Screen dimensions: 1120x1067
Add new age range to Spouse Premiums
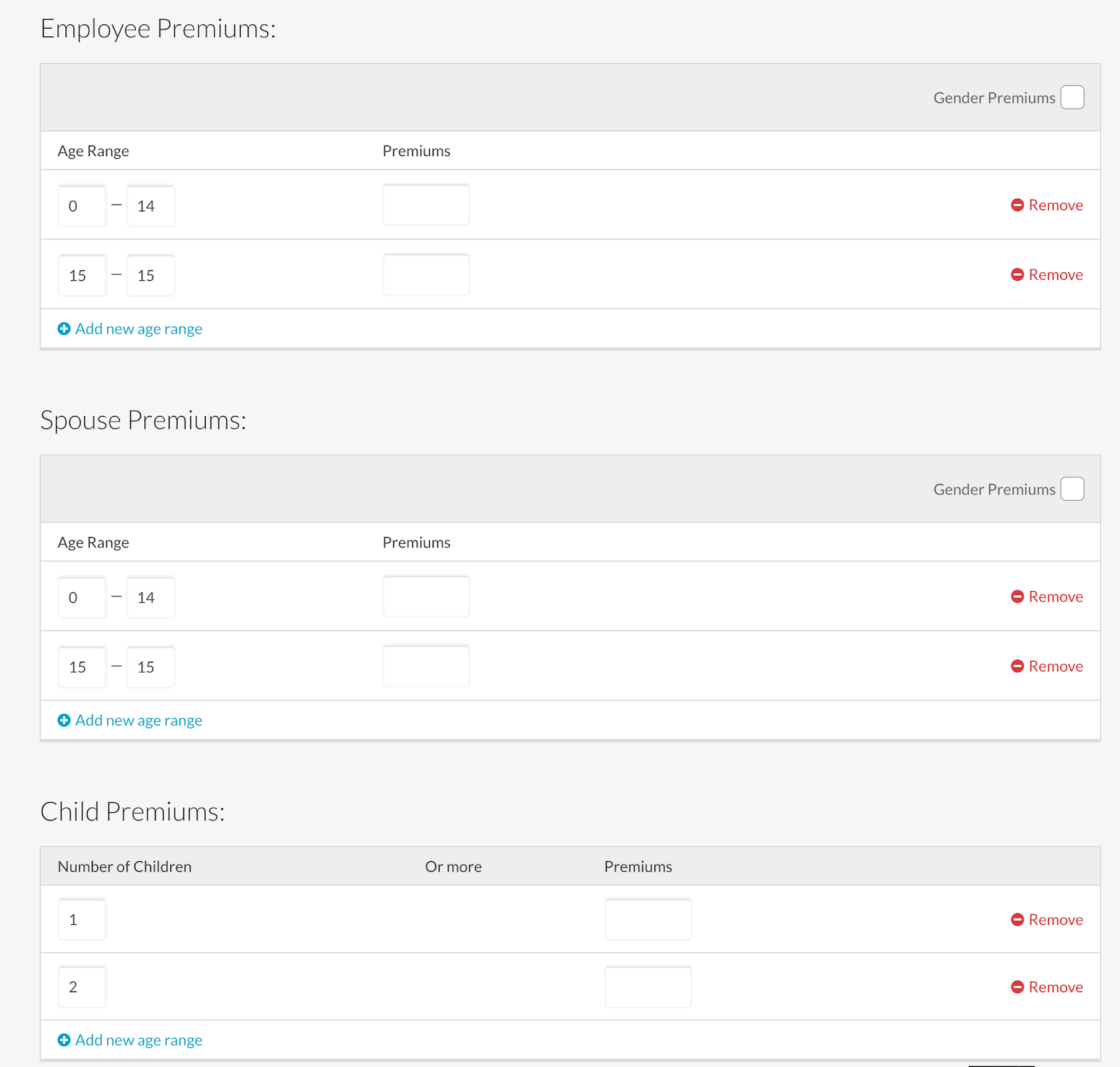[x=138, y=720]
